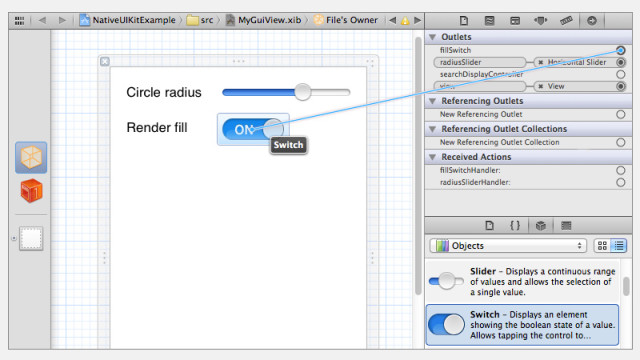Open File's Owner breadcrumb
Viewport: 640px width, 360px height.
pos(346,20)
